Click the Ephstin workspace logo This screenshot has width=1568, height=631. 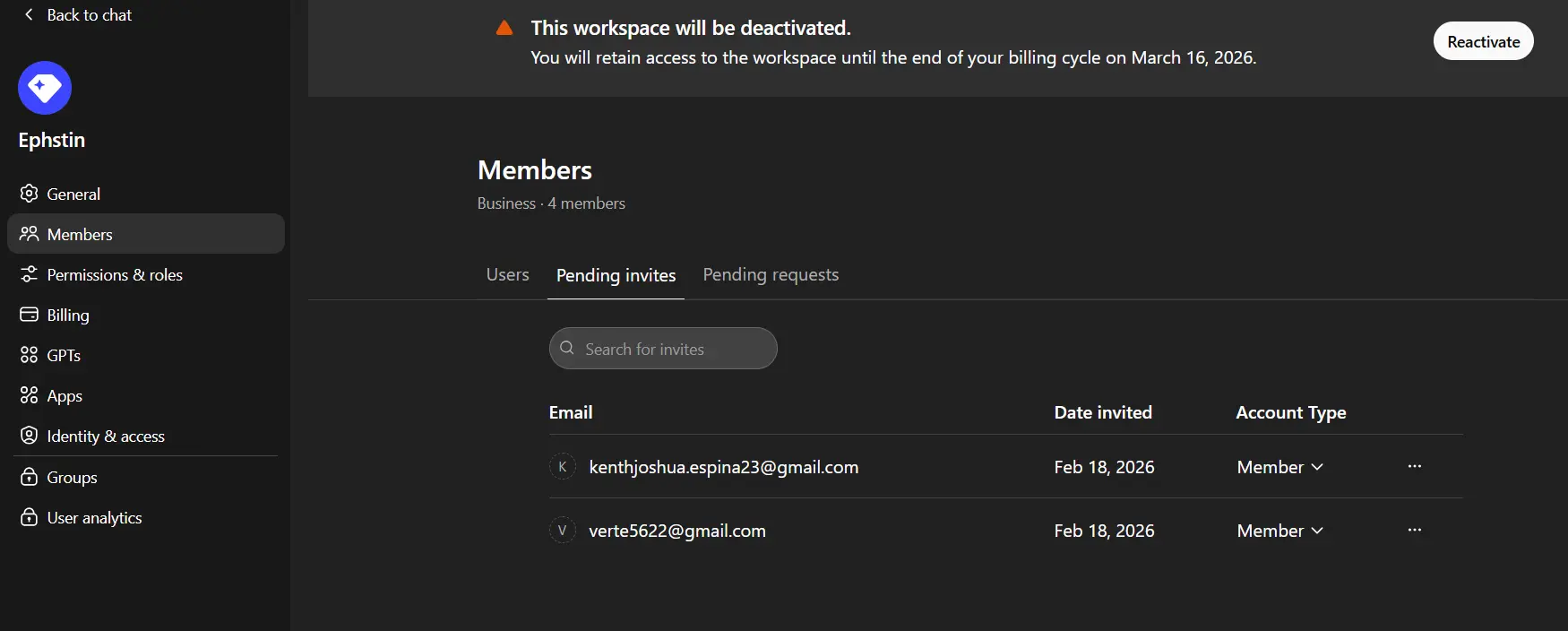(45, 88)
